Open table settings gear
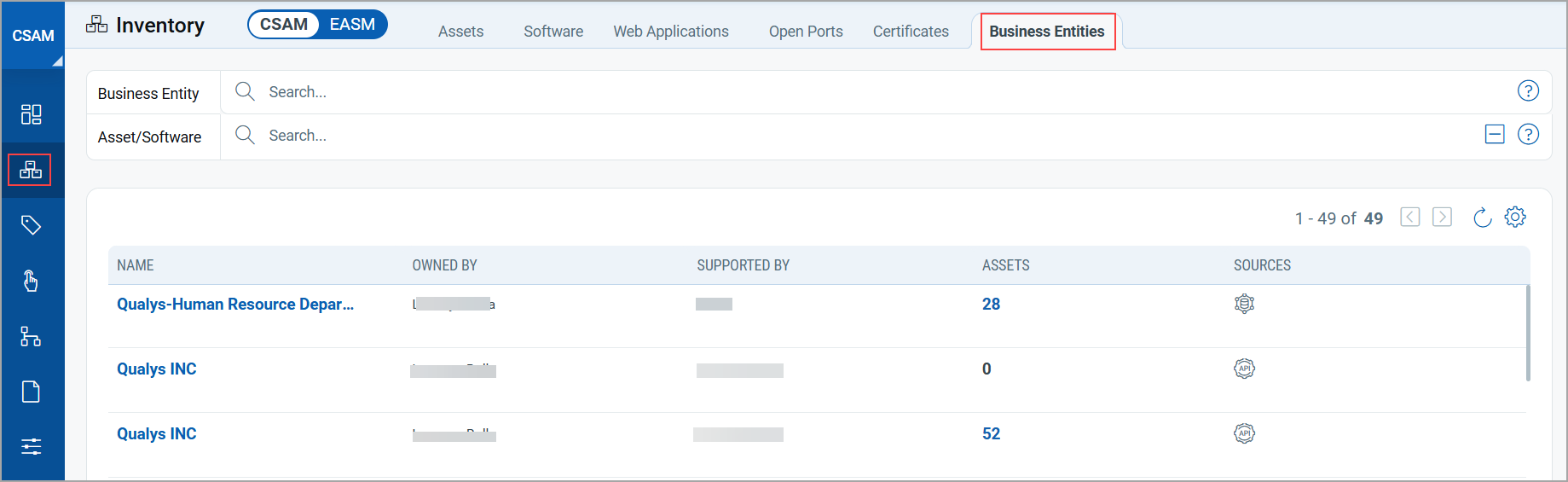The height and width of the screenshot is (482, 1568). [x=1515, y=217]
